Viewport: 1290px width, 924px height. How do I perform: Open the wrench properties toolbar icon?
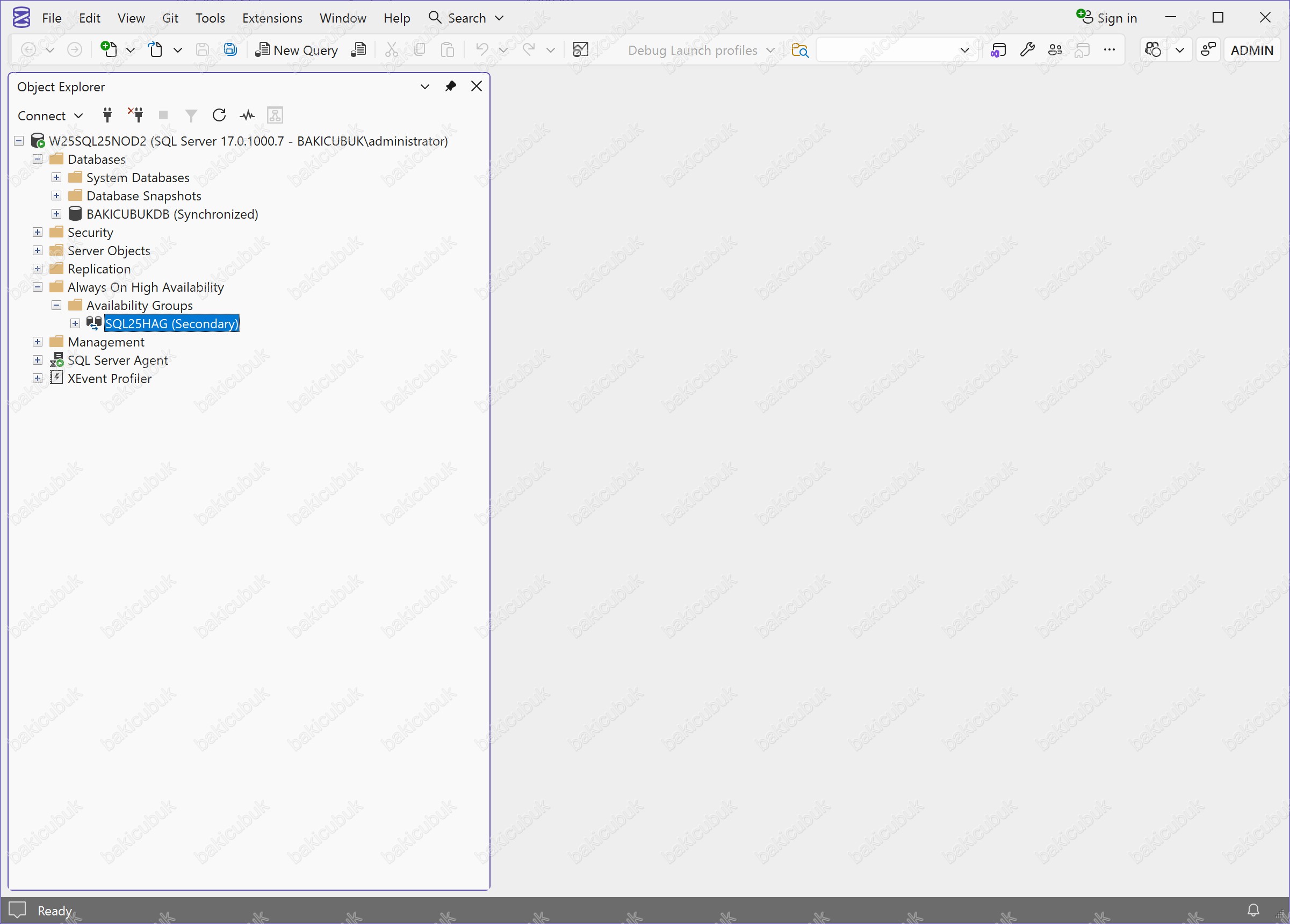coord(1027,50)
